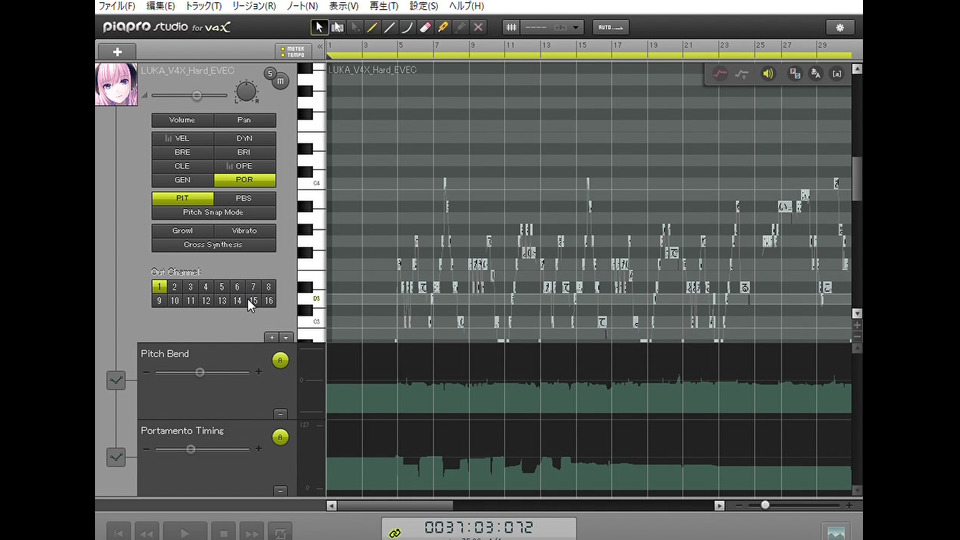Click the X delete tool
Image resolution: width=960 pixels, height=540 pixels.
pos(478,27)
